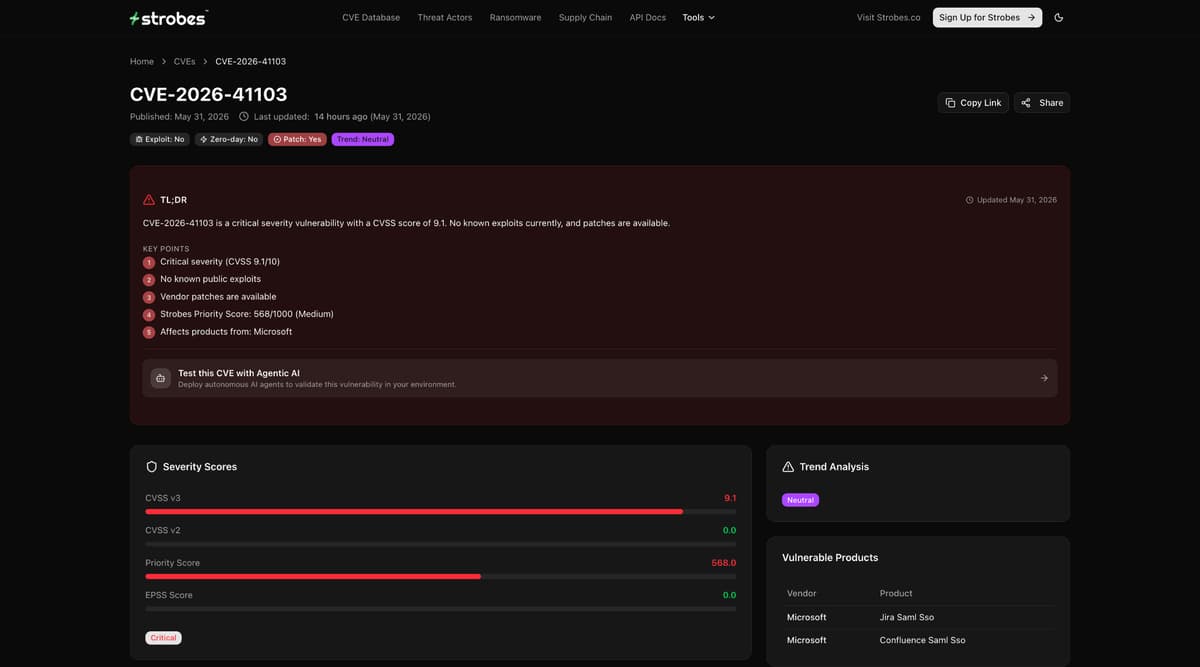Click the clock icon by Last updated

point(244,117)
